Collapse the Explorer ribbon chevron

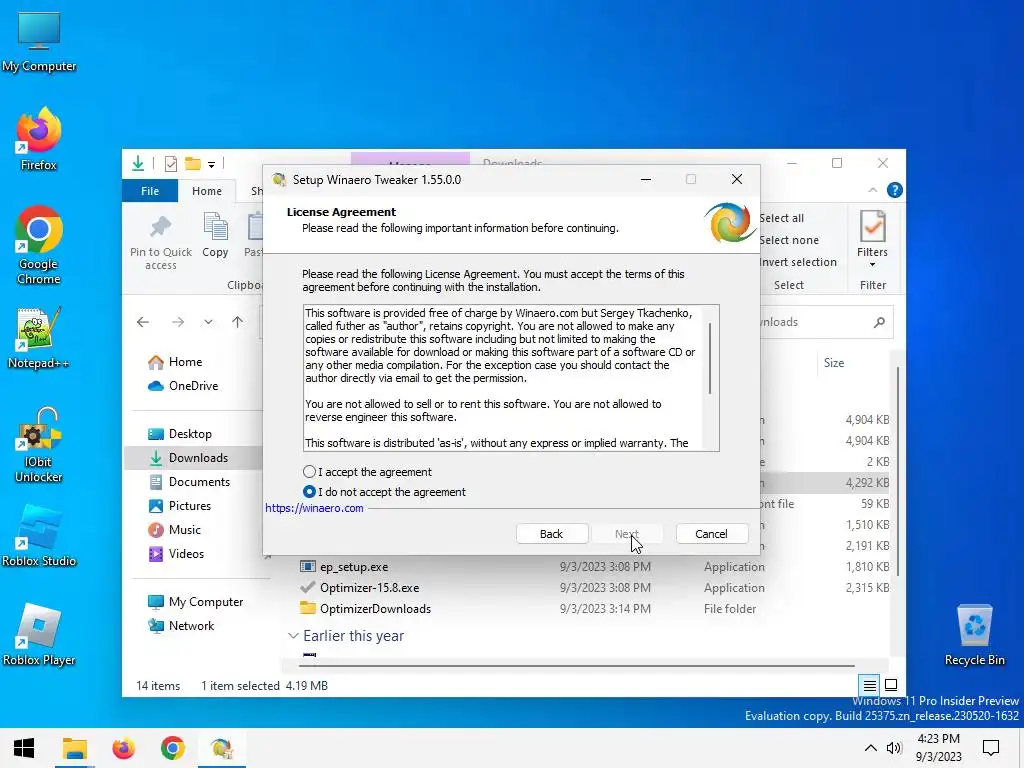tap(873, 190)
